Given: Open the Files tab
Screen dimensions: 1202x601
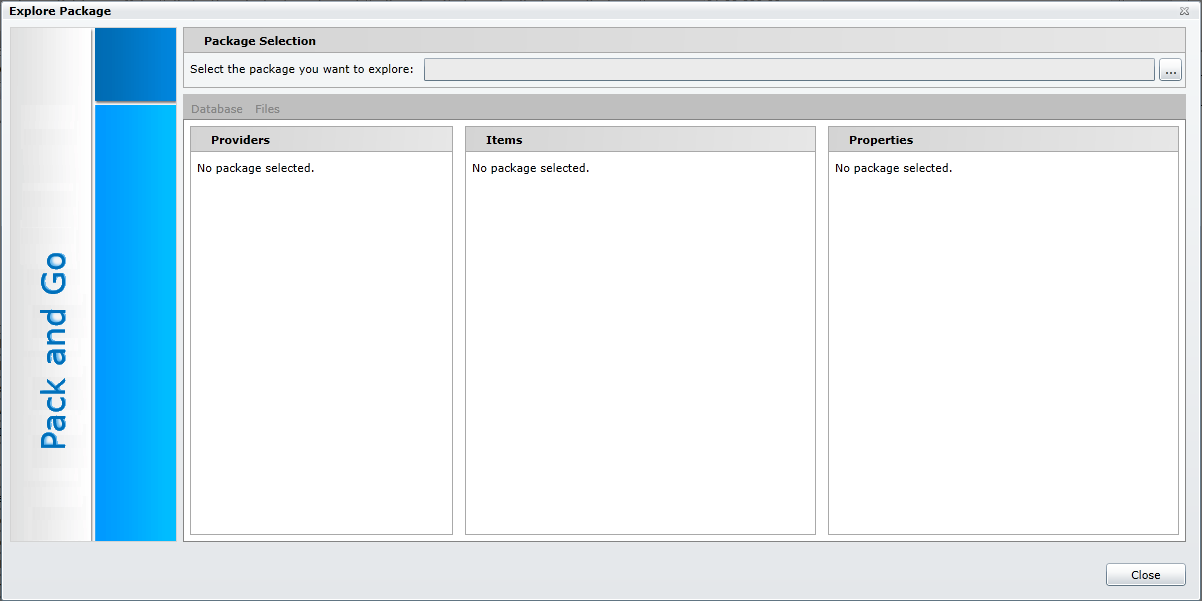Looking at the screenshot, I should click(267, 109).
